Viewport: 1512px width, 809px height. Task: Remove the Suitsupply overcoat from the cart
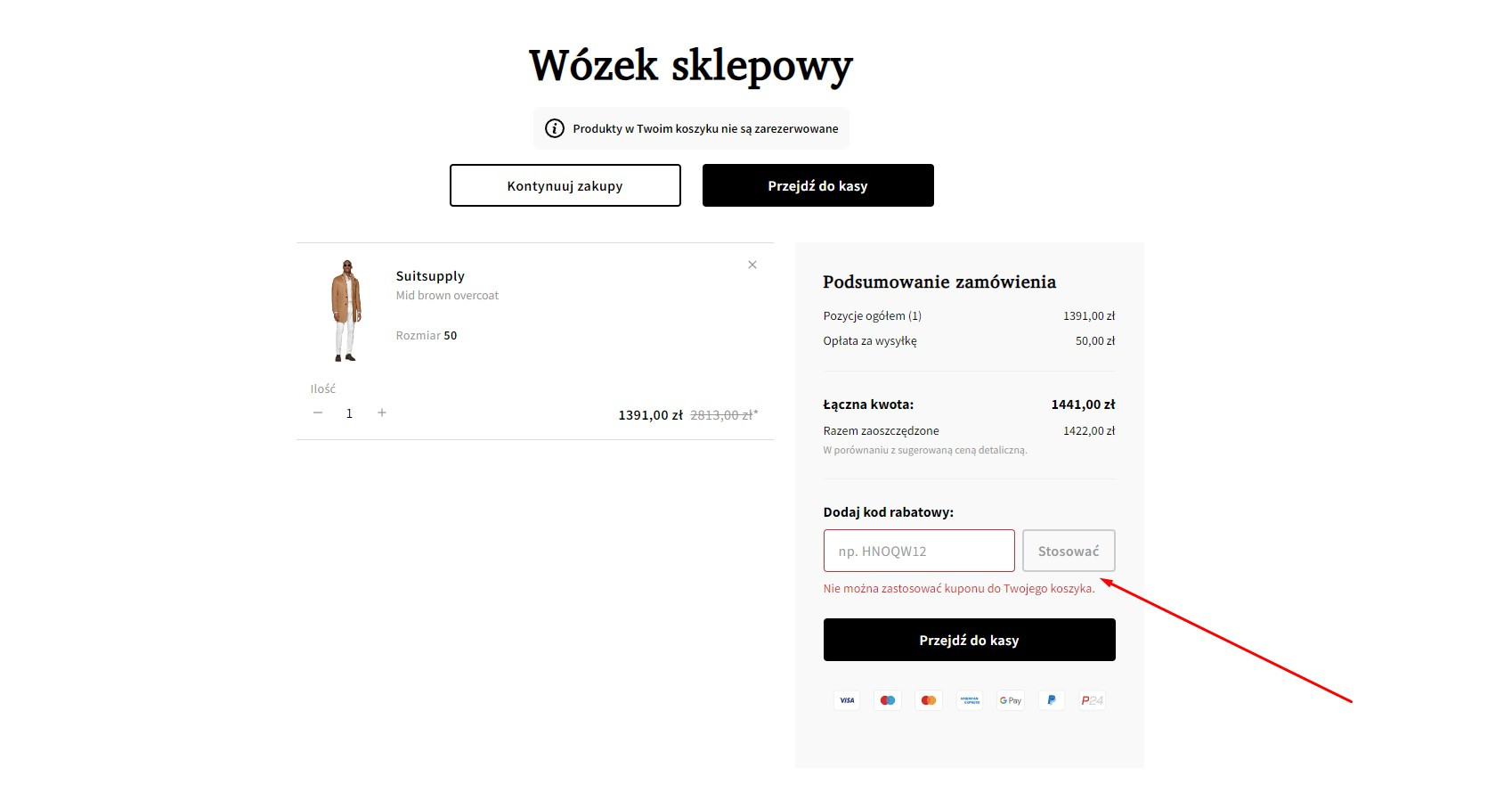click(752, 265)
